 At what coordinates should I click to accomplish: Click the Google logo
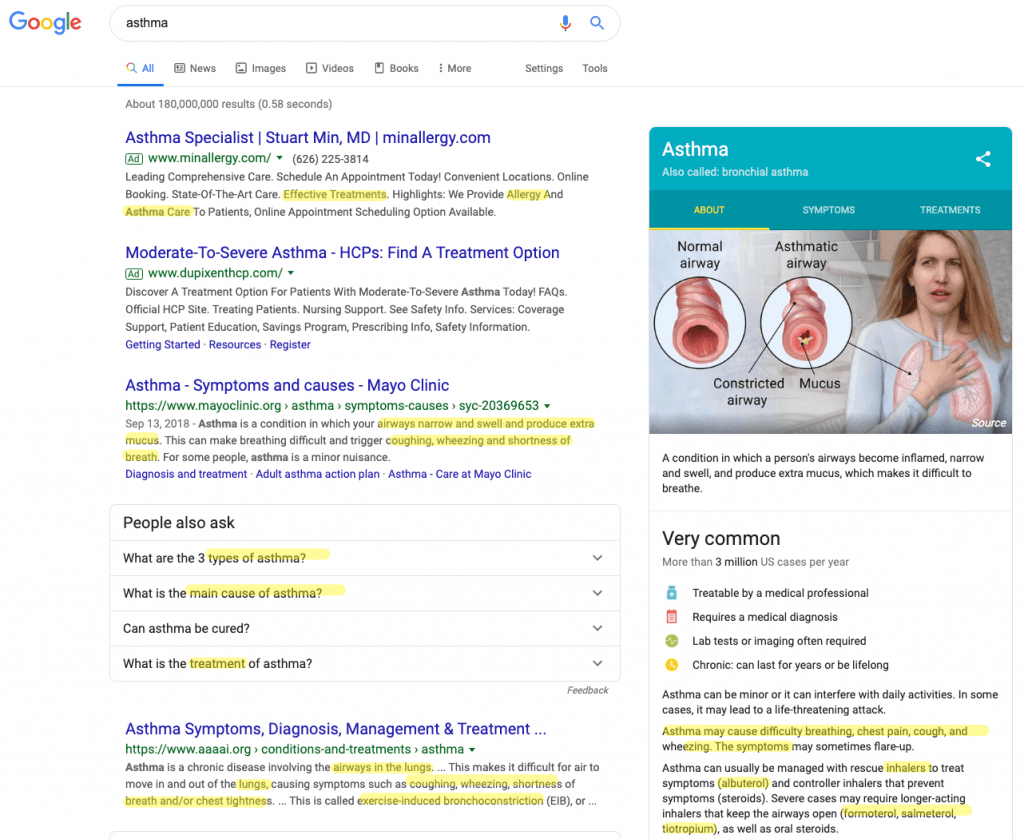pos(45,22)
